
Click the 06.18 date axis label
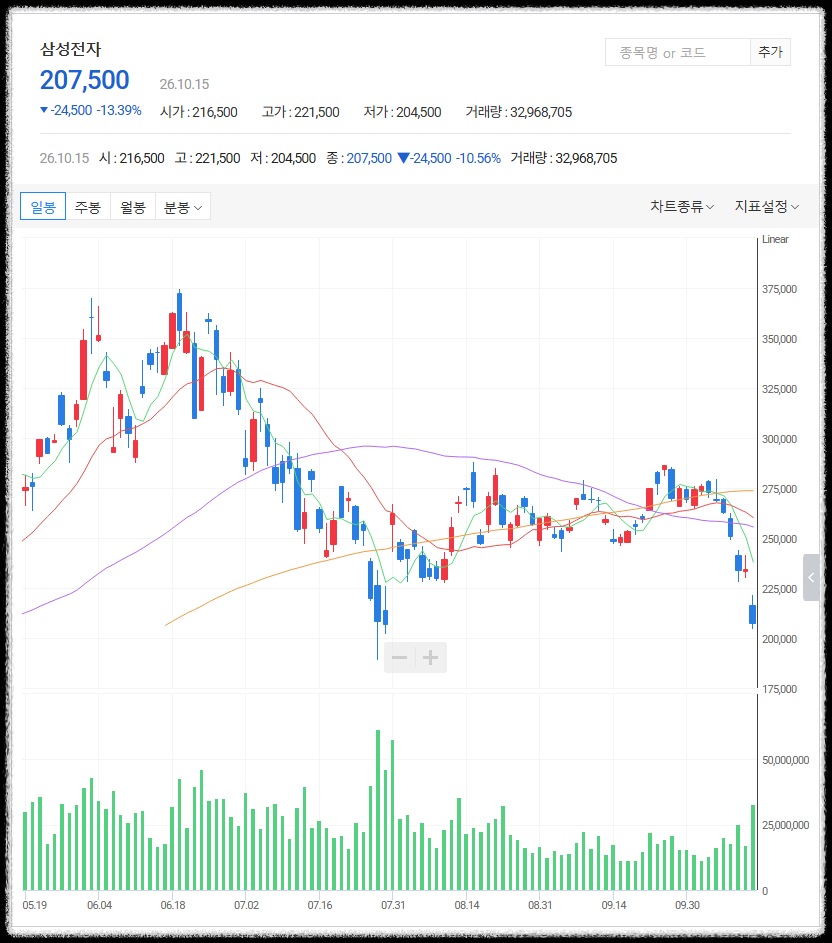[x=173, y=905]
